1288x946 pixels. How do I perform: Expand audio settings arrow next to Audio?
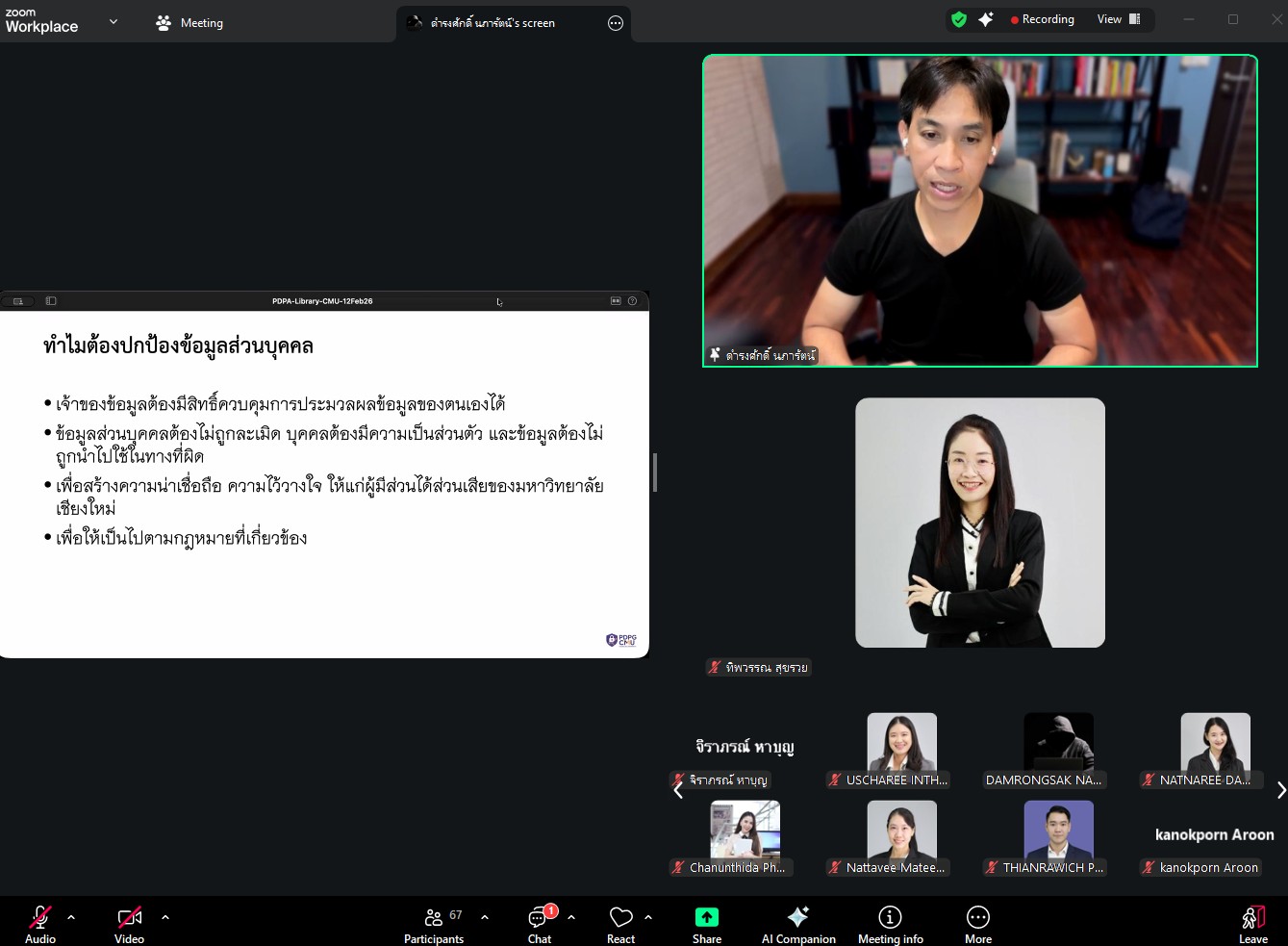point(71,917)
